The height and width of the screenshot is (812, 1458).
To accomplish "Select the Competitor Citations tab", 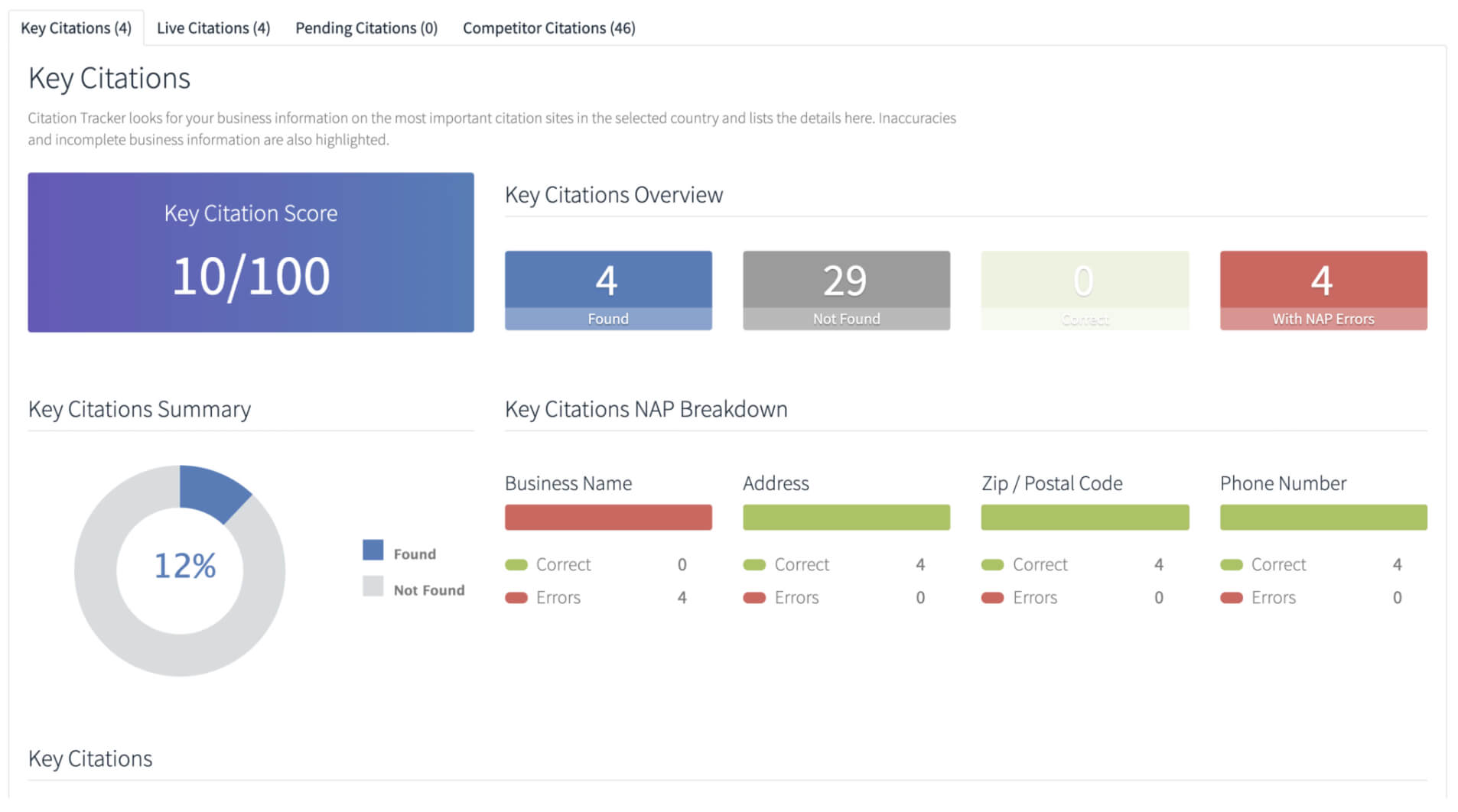I will pos(548,28).
